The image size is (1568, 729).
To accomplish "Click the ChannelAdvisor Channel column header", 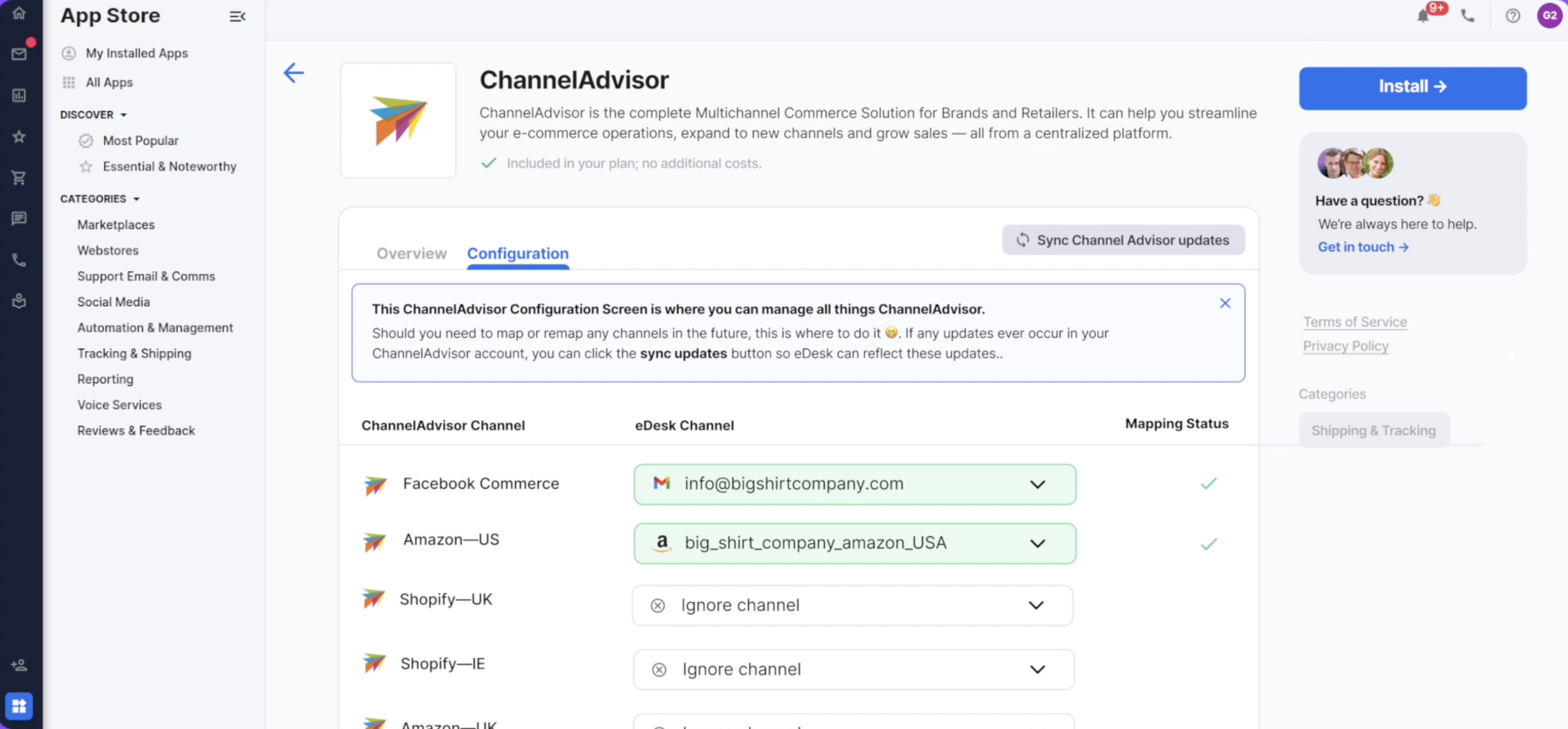I will tap(443, 425).
